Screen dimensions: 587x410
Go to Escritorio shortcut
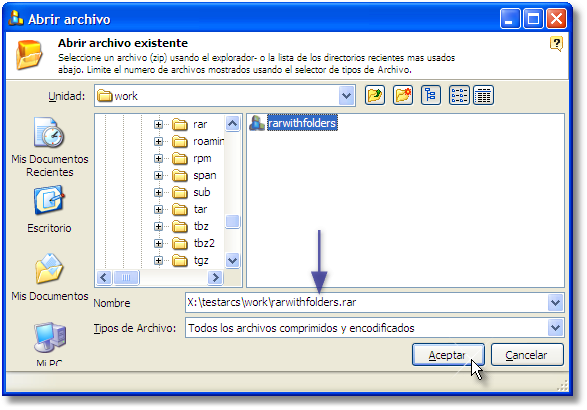click(x=49, y=210)
